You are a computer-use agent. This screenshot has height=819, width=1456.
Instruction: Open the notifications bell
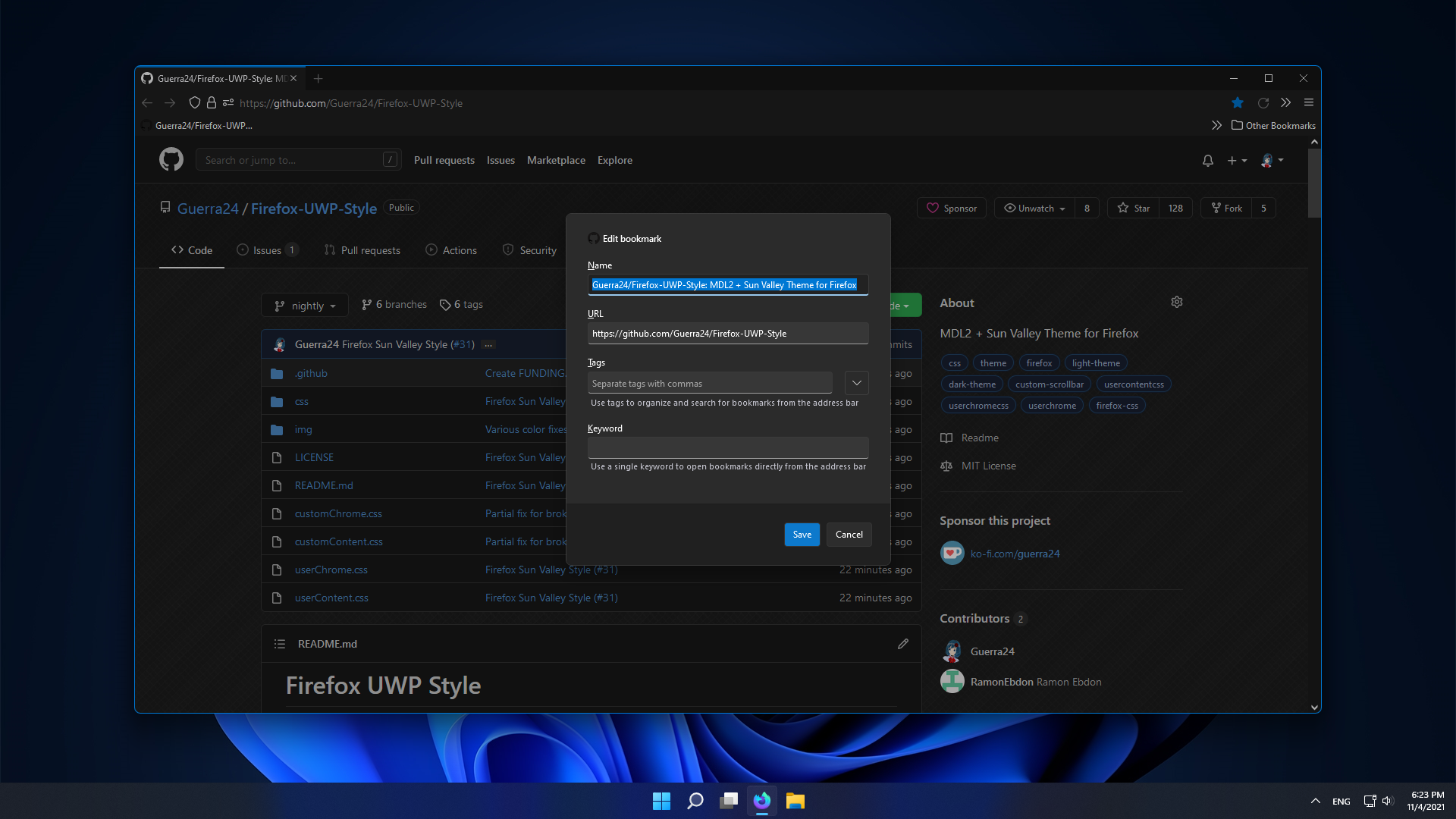pyautogui.click(x=1208, y=161)
